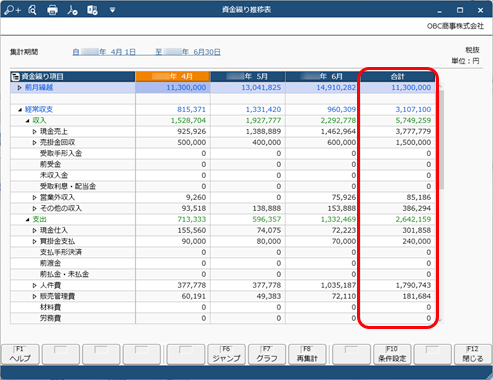Select the 前渡金 row label
The width and height of the screenshot is (493, 380).
tap(50, 263)
